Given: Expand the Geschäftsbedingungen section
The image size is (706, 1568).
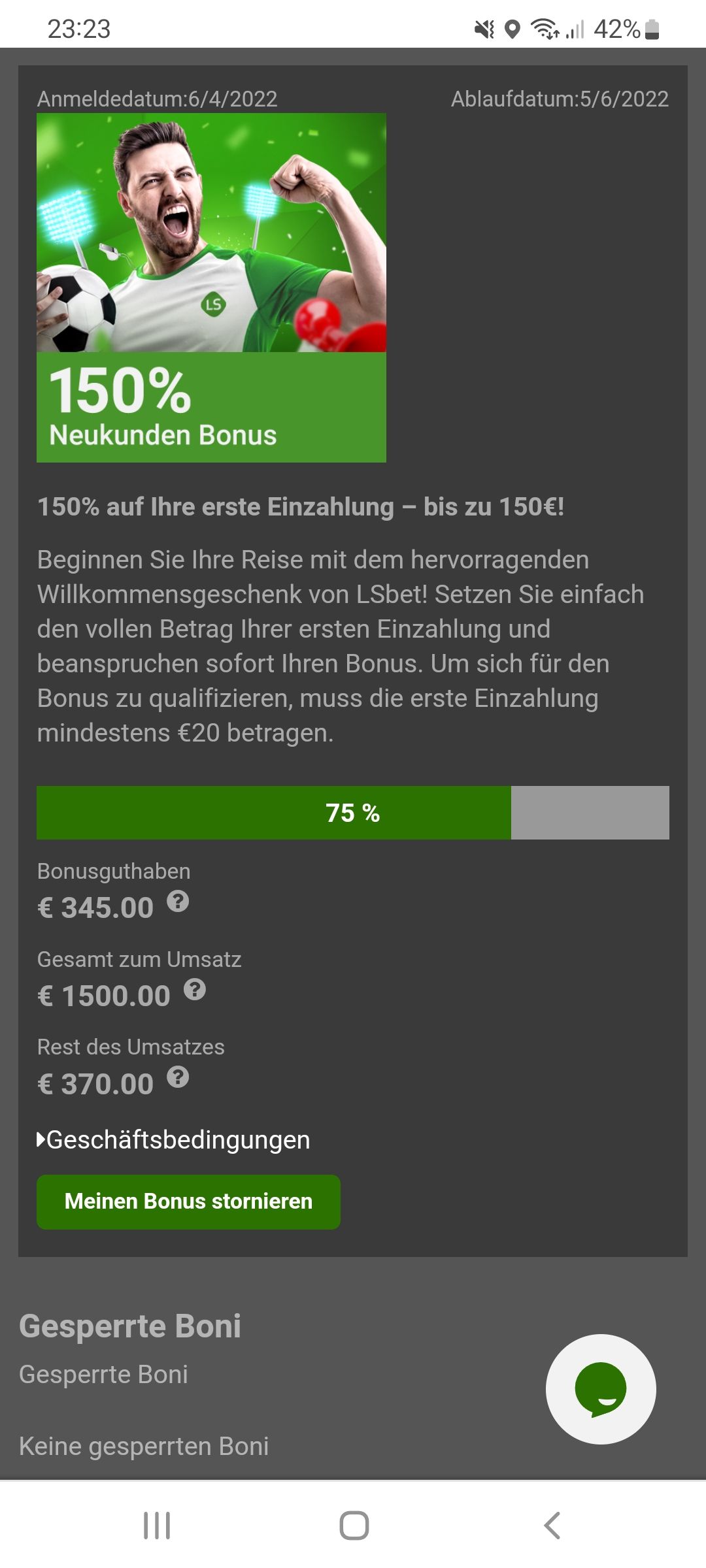Looking at the screenshot, I should tap(173, 1140).
